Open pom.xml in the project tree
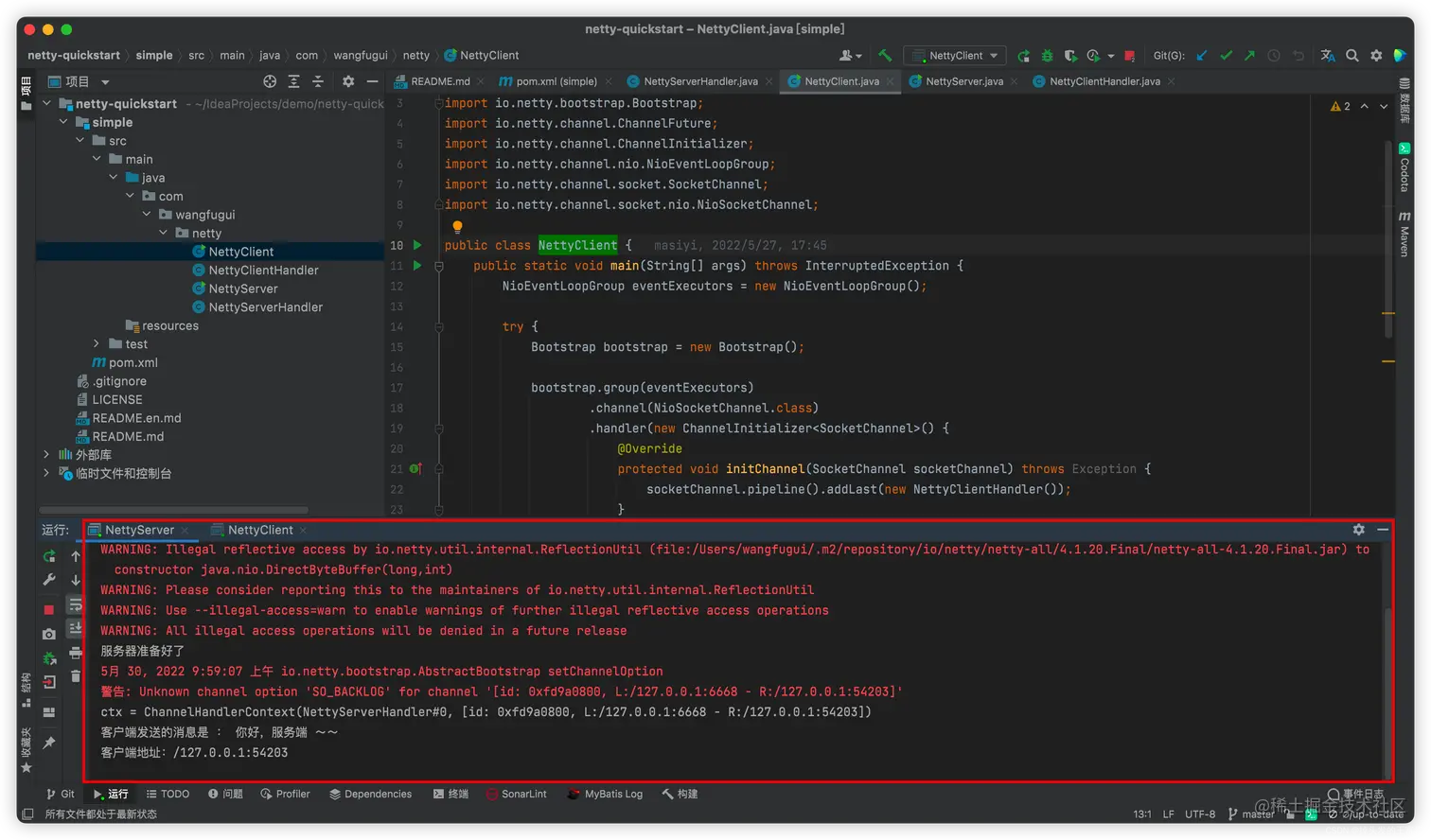 (x=132, y=362)
